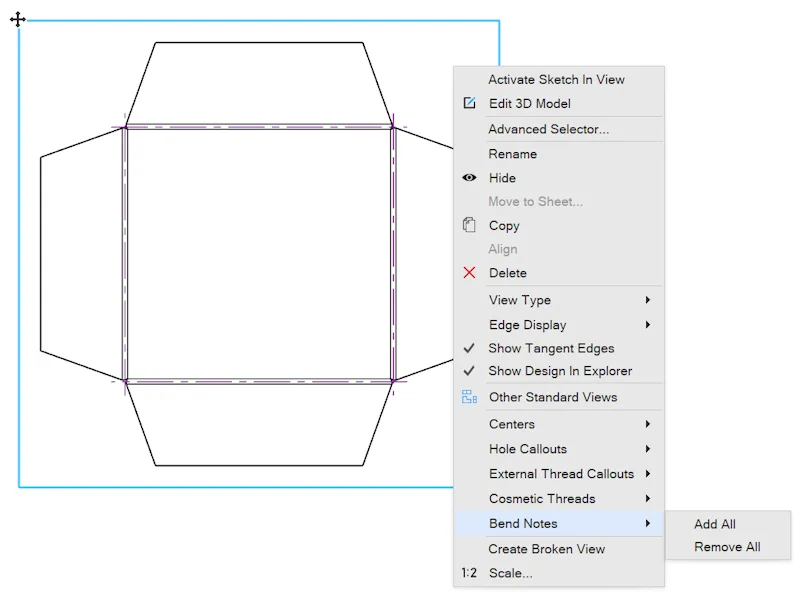Click the Copy menu label
The height and width of the screenshot is (601, 800).
[x=504, y=226]
